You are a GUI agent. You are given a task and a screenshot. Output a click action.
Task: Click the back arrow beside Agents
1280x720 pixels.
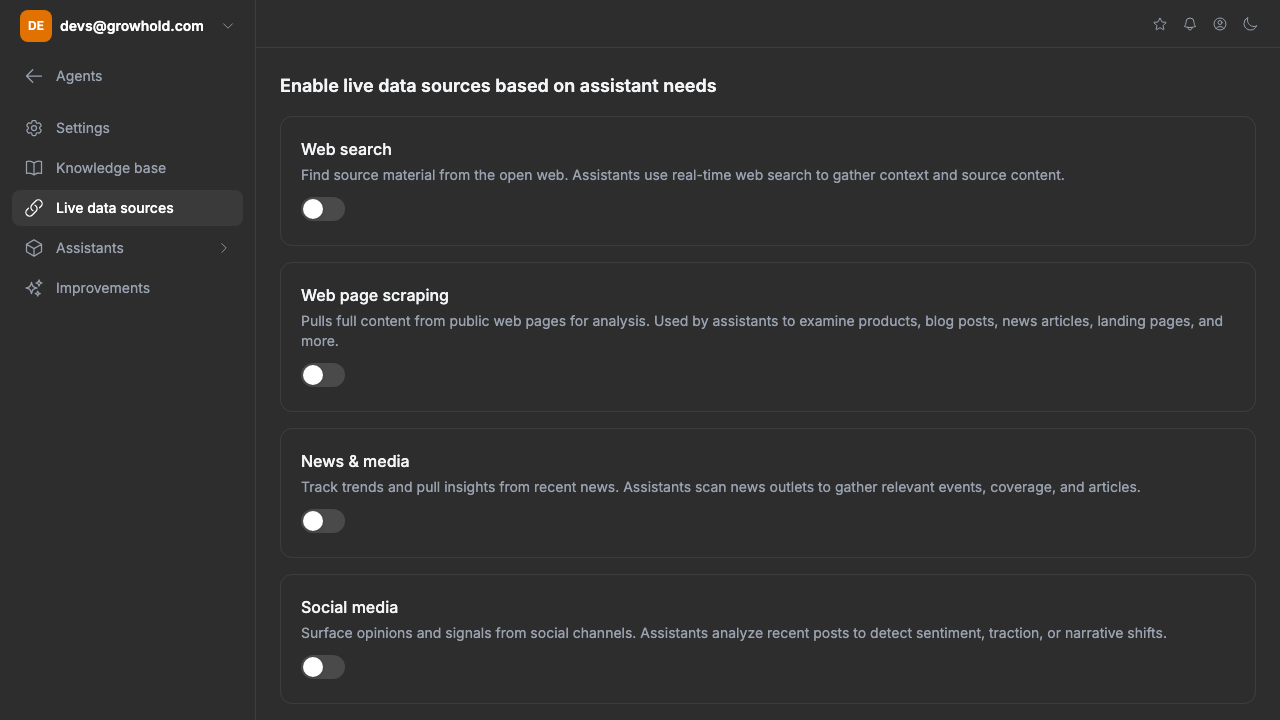(x=34, y=76)
